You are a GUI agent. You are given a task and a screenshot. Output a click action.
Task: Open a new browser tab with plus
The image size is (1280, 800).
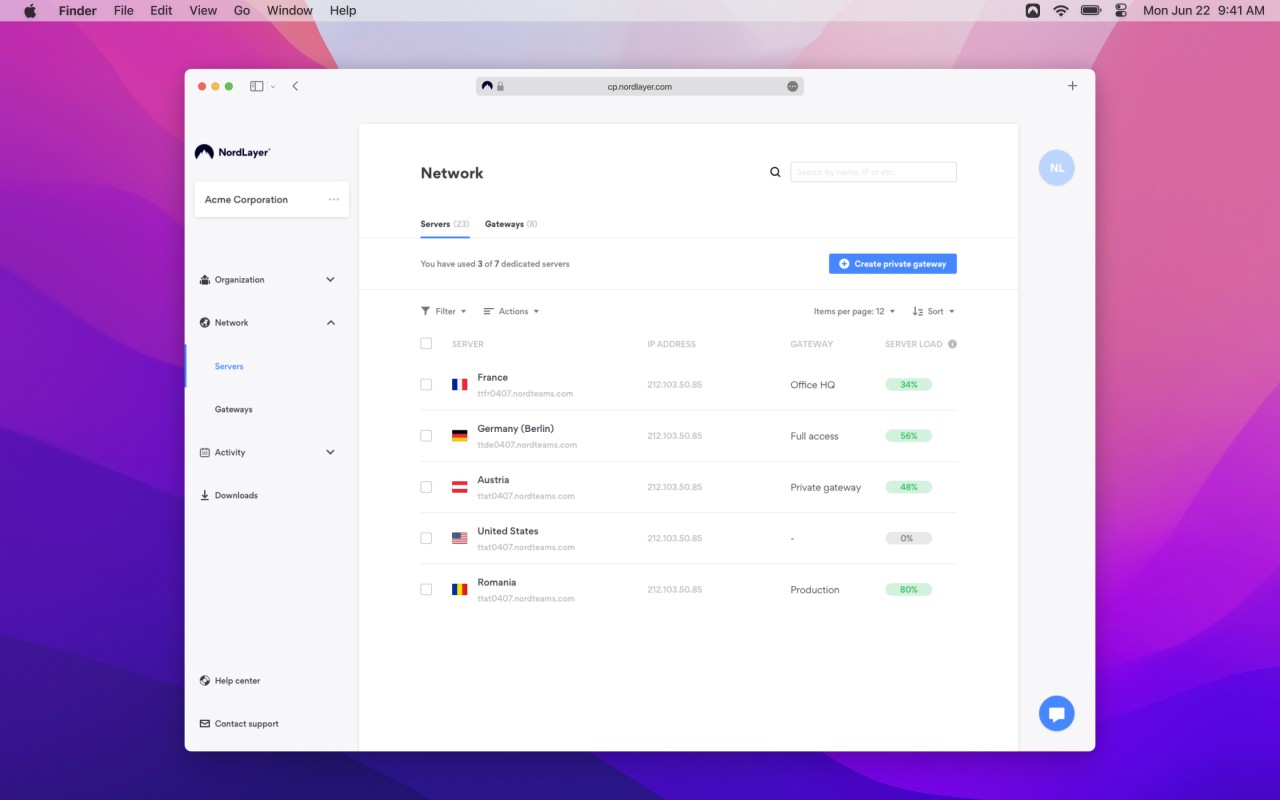tap(1072, 86)
